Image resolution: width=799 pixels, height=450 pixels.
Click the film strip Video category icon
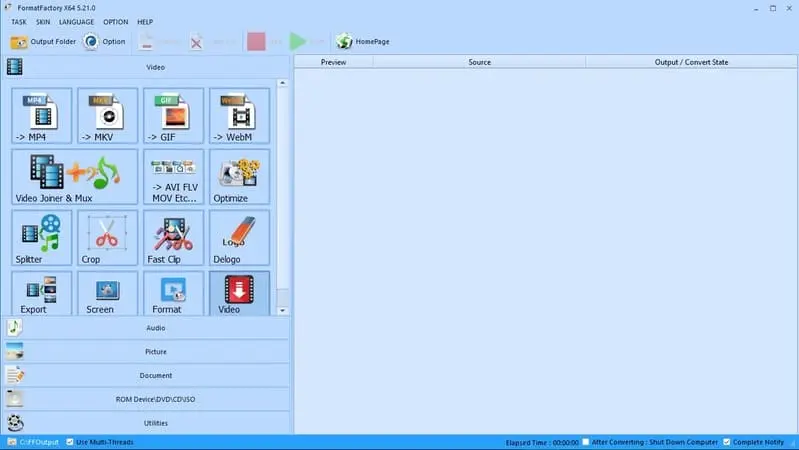click(15, 67)
